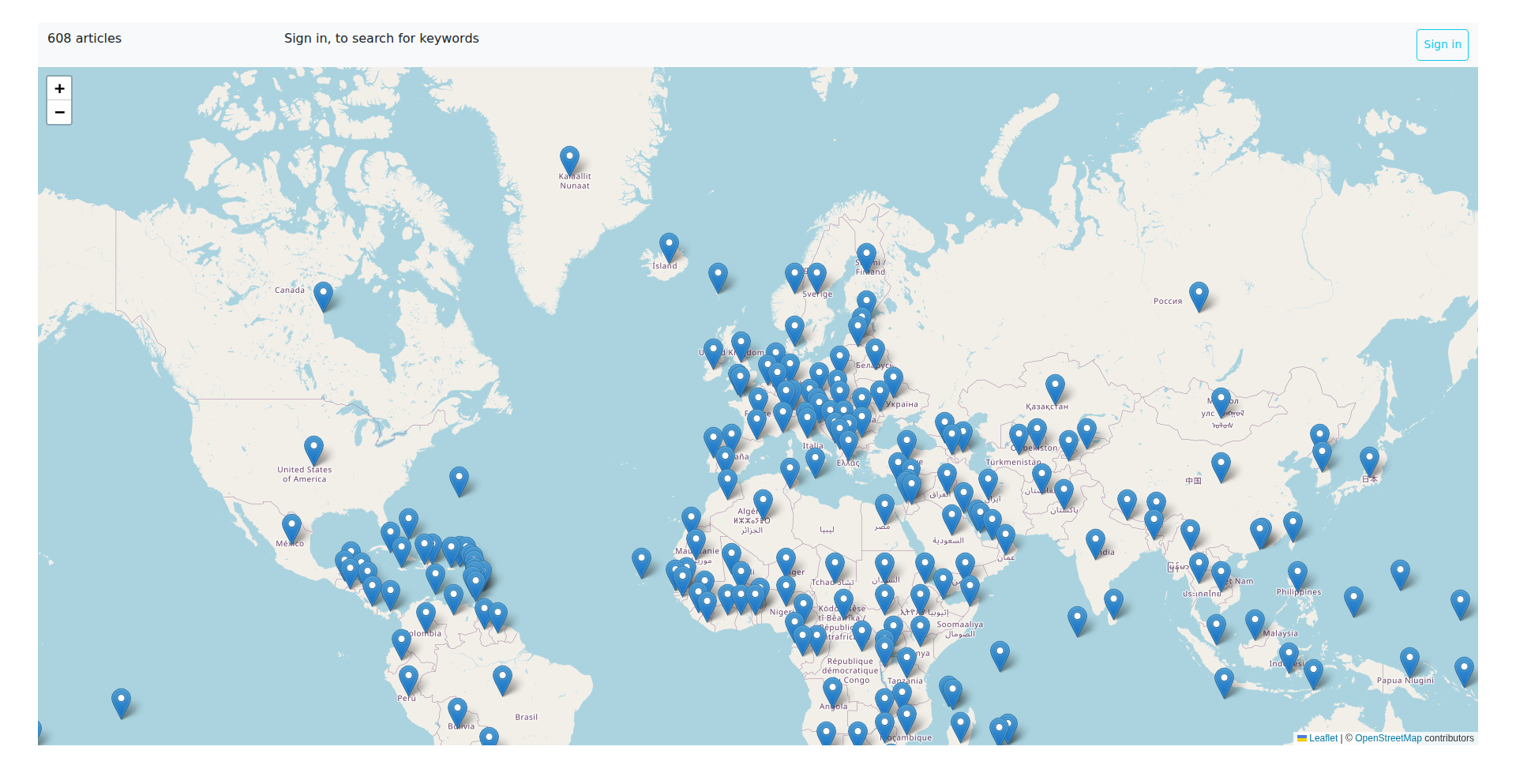
Task: Open the Leaflet attribution link
Action: [x=1323, y=738]
